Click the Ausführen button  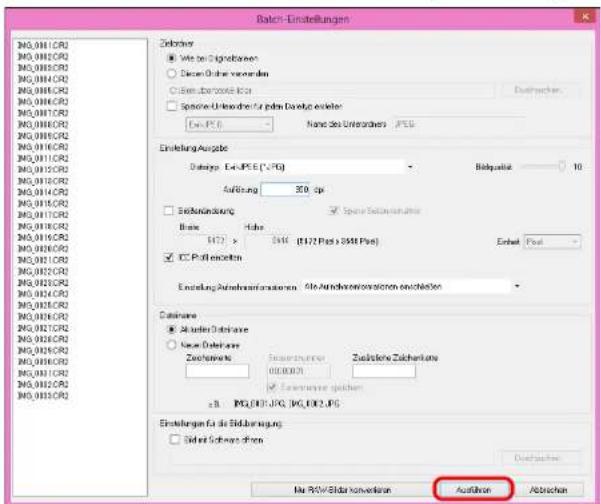473,489
